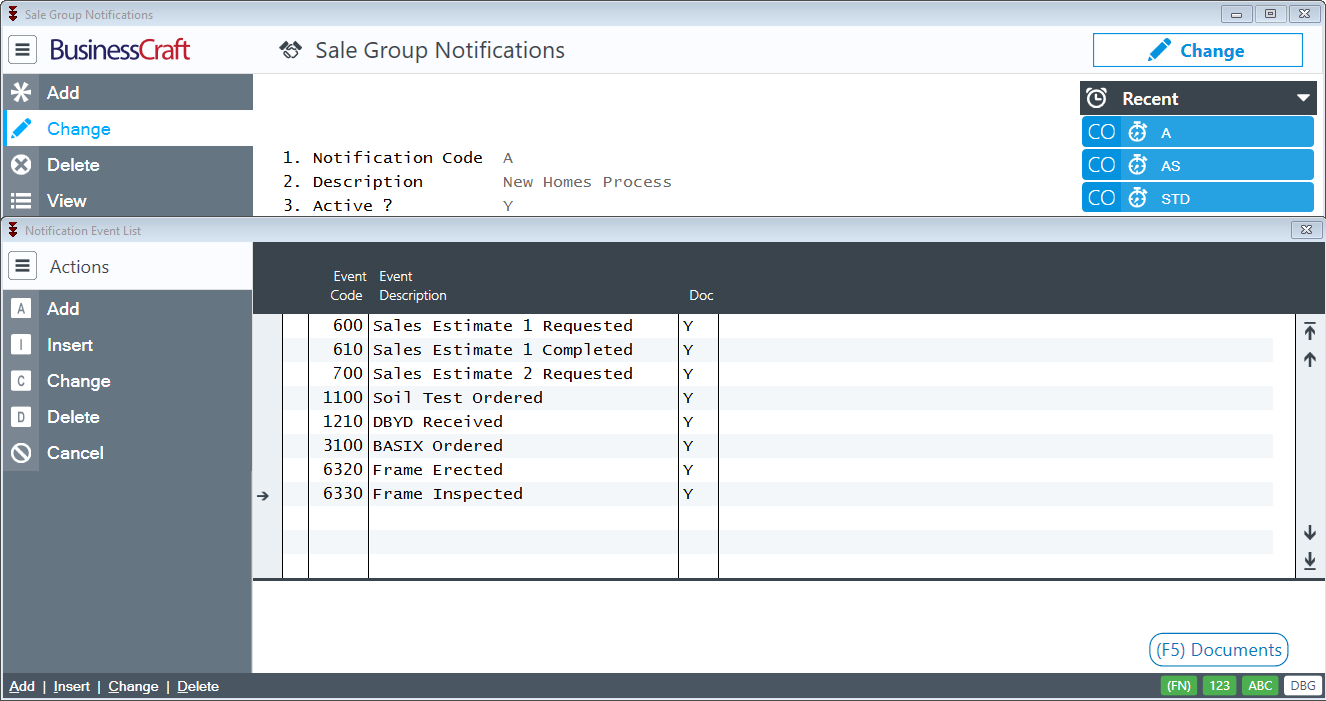1326x701 pixels.
Task: Click Description value New Homes Process
Action: point(587,182)
